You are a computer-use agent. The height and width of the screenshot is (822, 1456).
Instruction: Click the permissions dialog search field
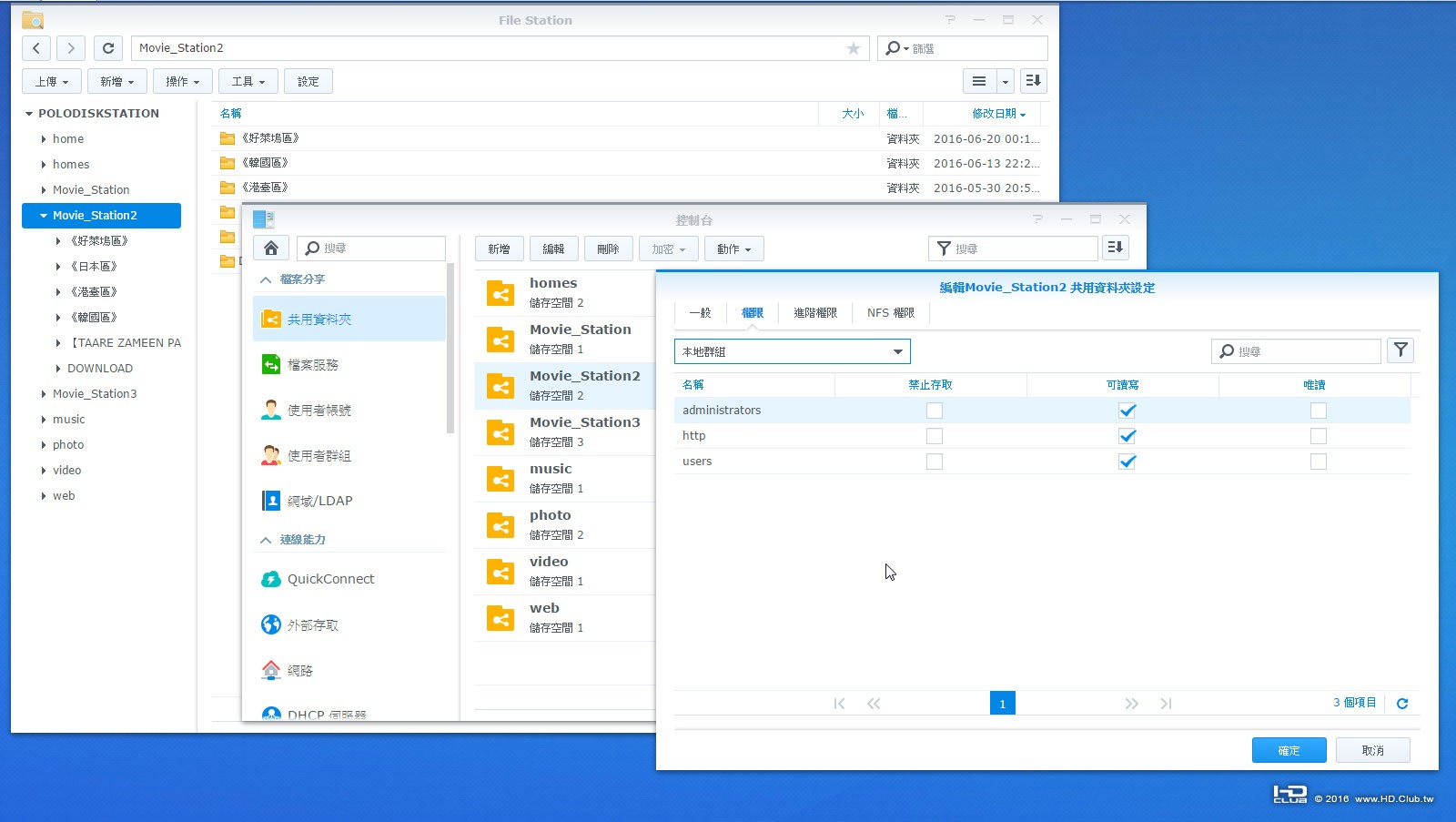point(1297,351)
